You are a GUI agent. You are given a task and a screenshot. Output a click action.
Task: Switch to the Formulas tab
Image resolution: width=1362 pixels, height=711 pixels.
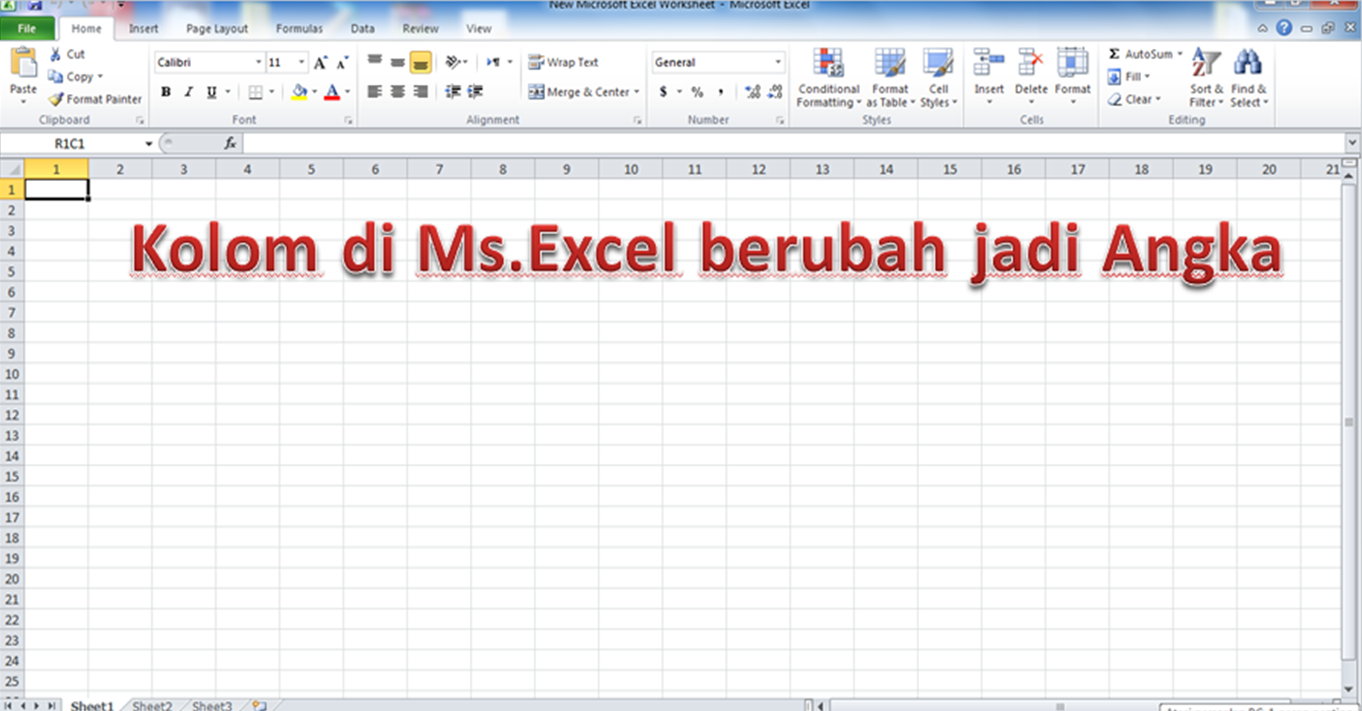pos(299,29)
